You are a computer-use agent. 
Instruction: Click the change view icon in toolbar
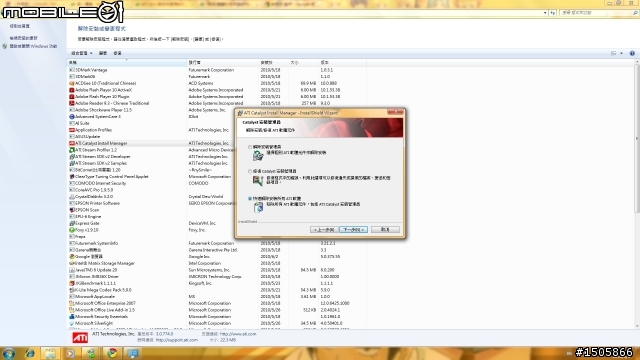[613, 53]
